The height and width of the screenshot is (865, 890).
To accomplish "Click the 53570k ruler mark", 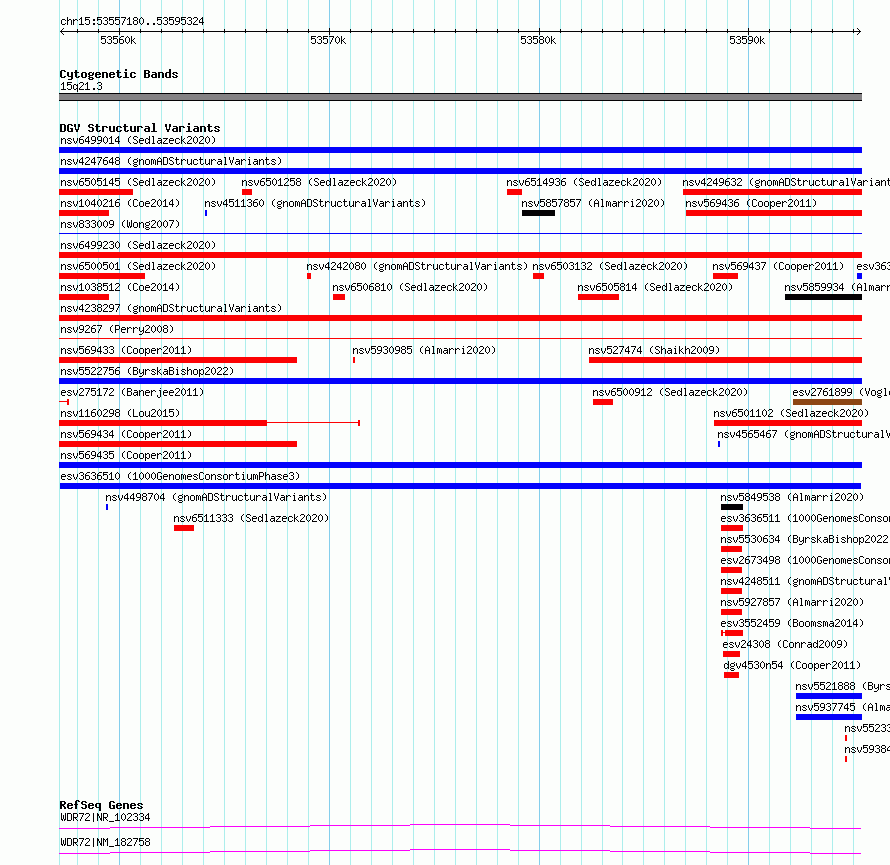I will point(328,40).
